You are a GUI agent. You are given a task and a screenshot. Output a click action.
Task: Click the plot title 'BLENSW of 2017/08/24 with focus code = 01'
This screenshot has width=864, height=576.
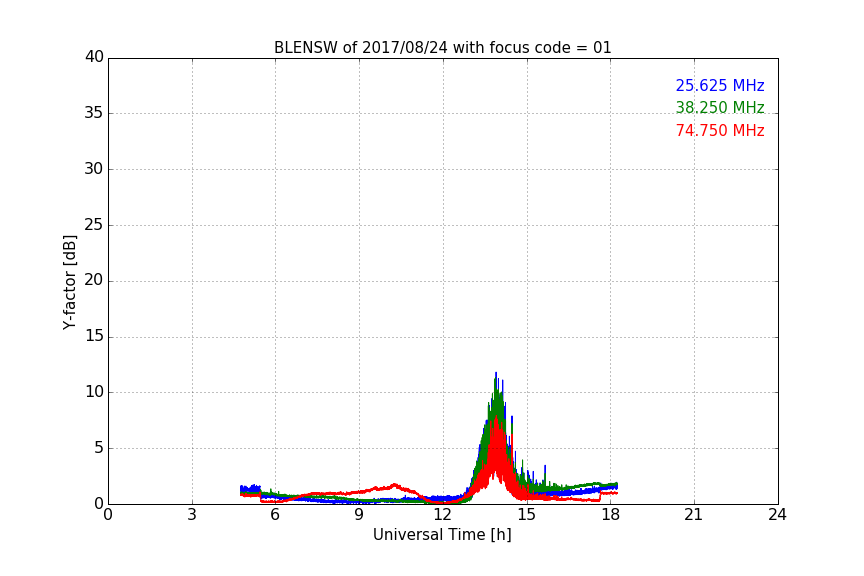(442, 48)
